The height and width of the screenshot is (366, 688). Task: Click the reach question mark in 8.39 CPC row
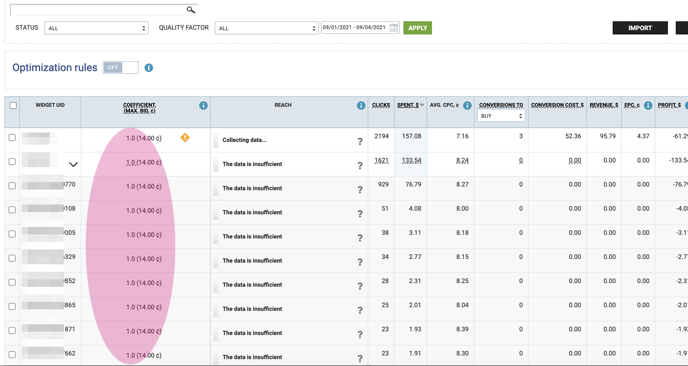coord(360,334)
